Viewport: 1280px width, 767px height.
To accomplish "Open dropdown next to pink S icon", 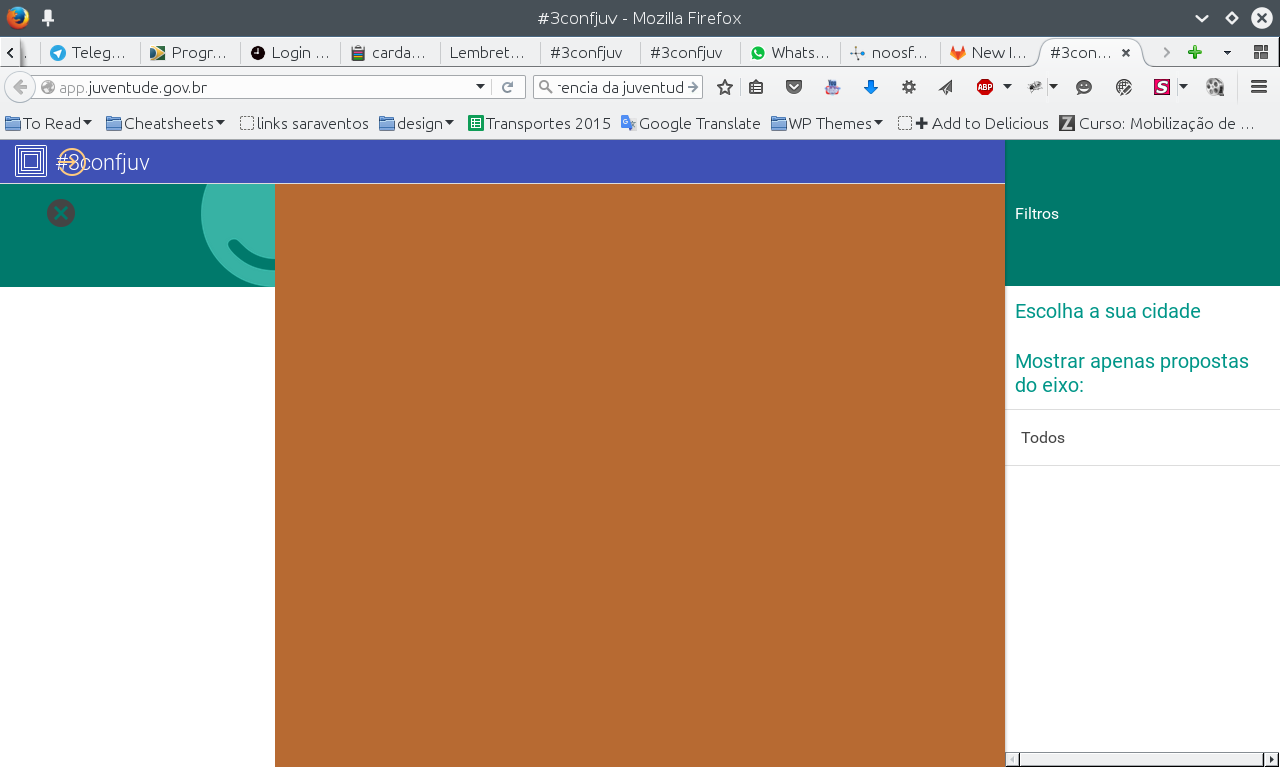I will pyautogui.click(x=1183, y=87).
